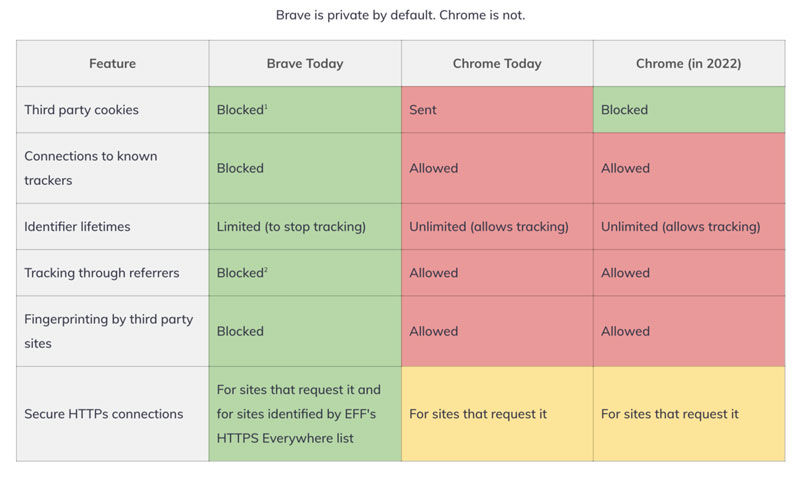Click the Brave is private by default caption
800x478 pixels.
click(x=401, y=15)
